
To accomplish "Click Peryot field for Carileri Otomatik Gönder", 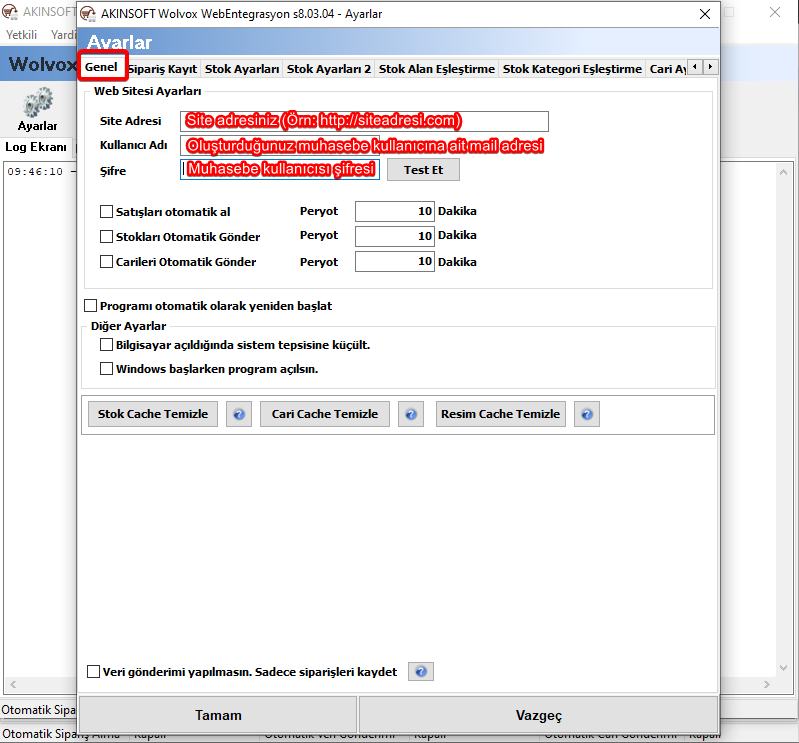I will coord(394,261).
